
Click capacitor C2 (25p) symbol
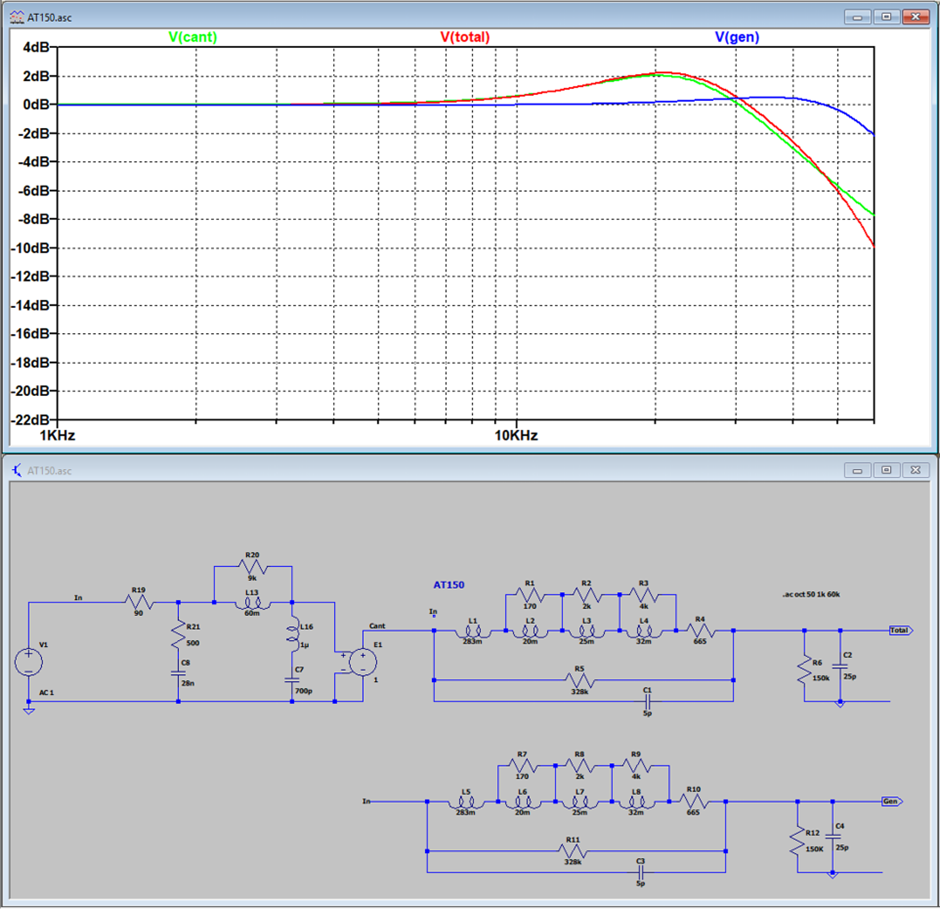840,666
